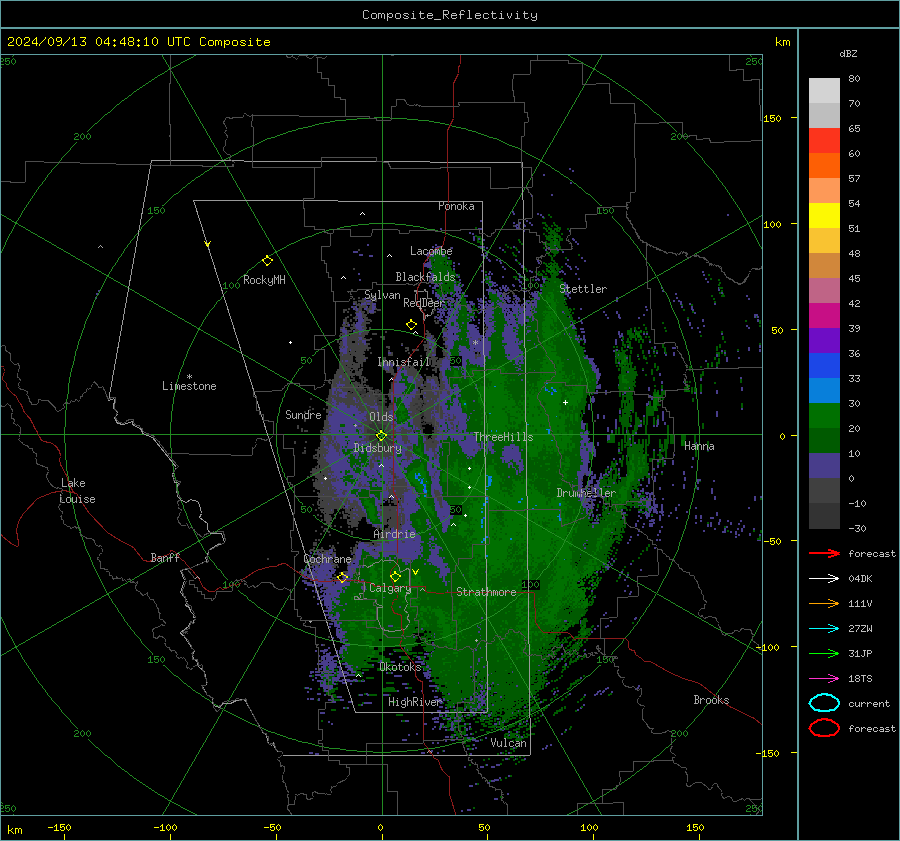Screen dimensions: 900x841
Task: Click the -150 tick on bottom axis
Action: [59, 828]
